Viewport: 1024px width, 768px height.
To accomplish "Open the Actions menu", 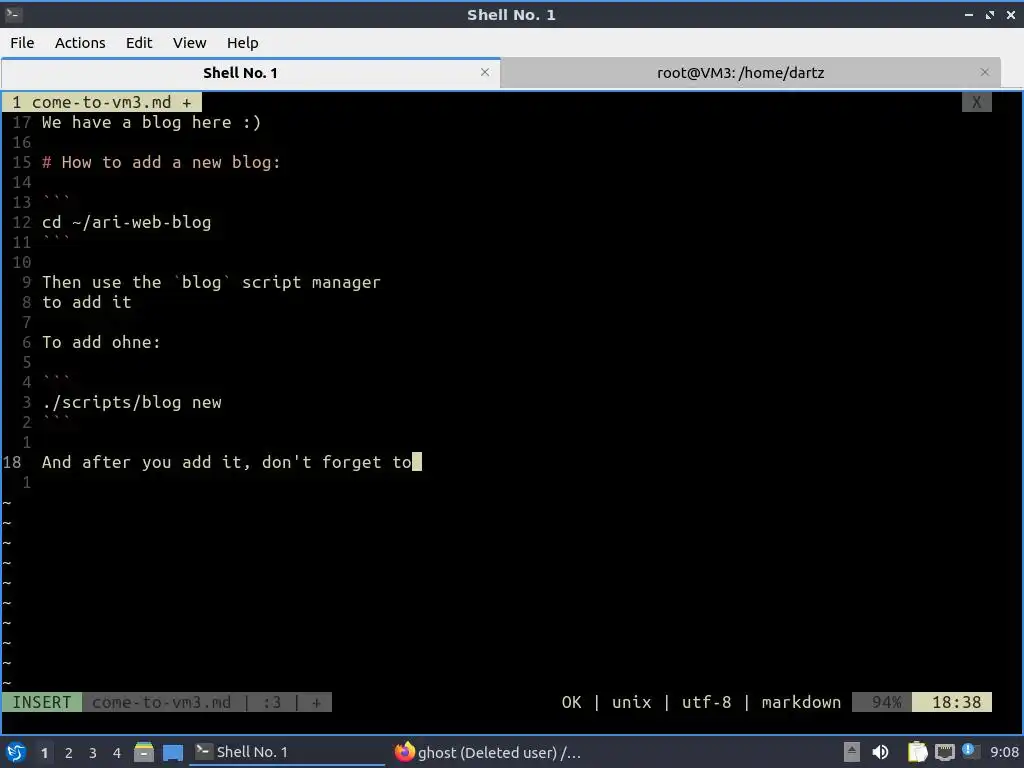I will pos(80,43).
